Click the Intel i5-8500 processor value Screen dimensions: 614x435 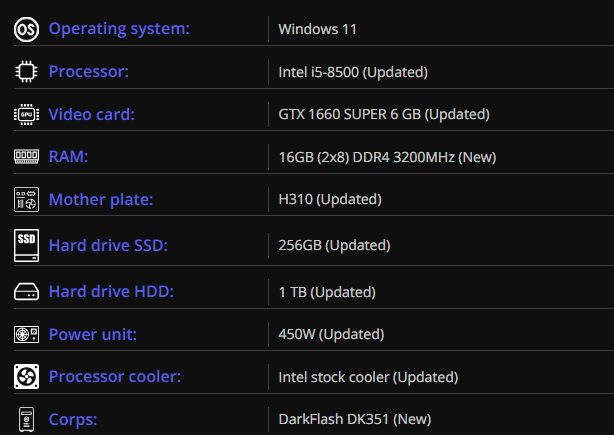(353, 72)
